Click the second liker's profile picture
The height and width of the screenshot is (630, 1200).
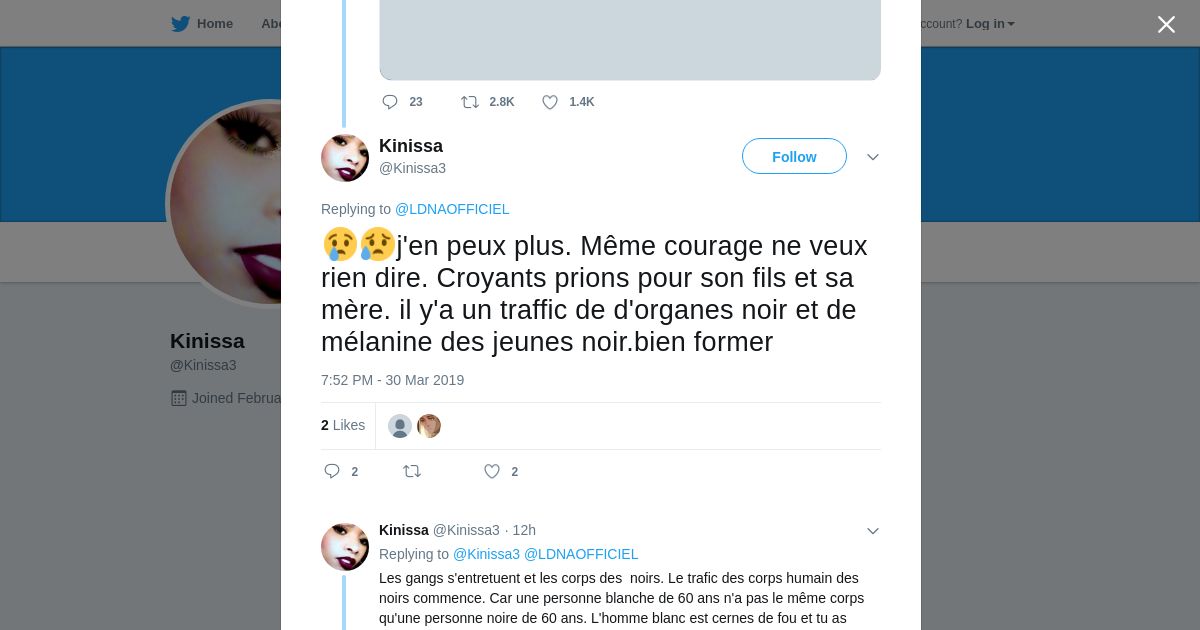pos(429,426)
